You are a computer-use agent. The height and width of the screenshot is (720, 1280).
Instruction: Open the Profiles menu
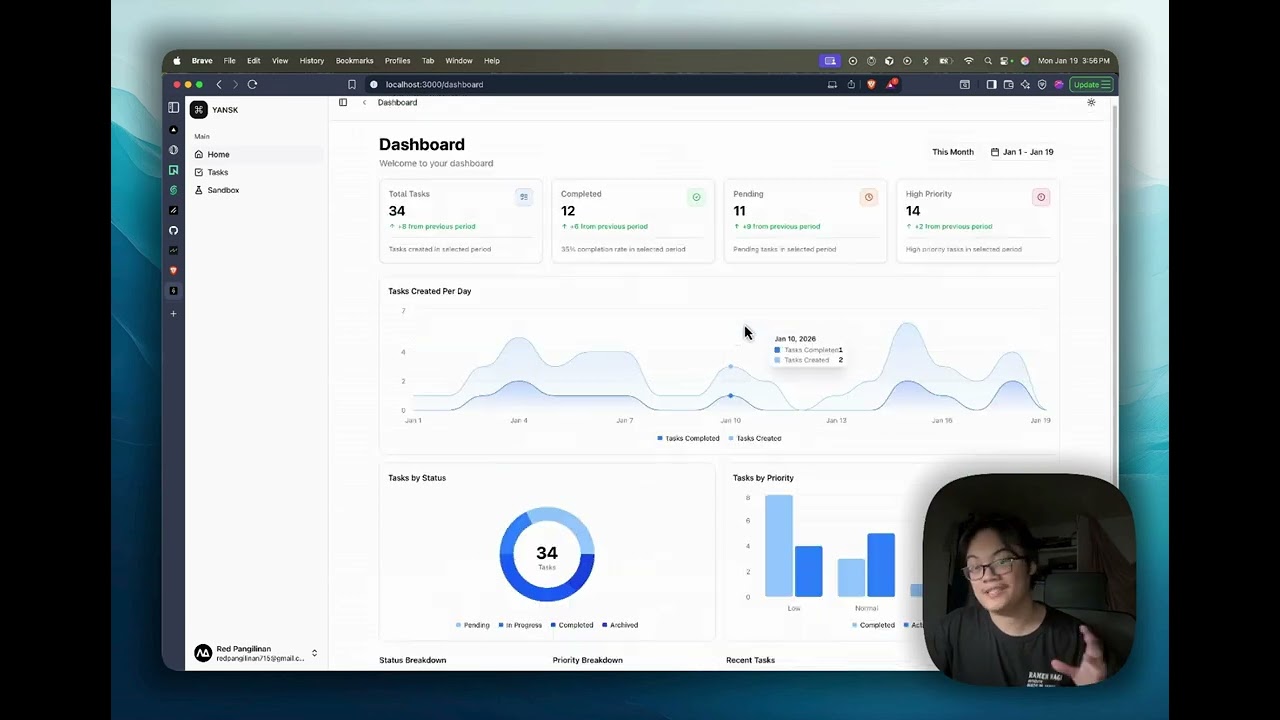398,61
